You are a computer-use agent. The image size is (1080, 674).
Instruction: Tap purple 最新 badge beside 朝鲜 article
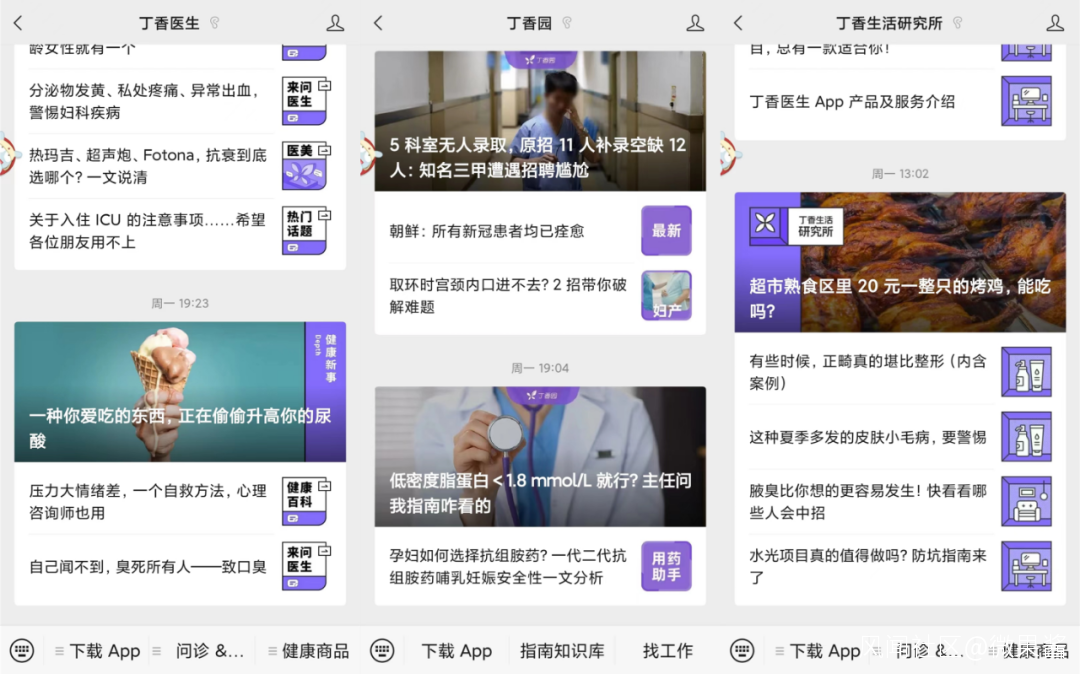[x=666, y=231]
